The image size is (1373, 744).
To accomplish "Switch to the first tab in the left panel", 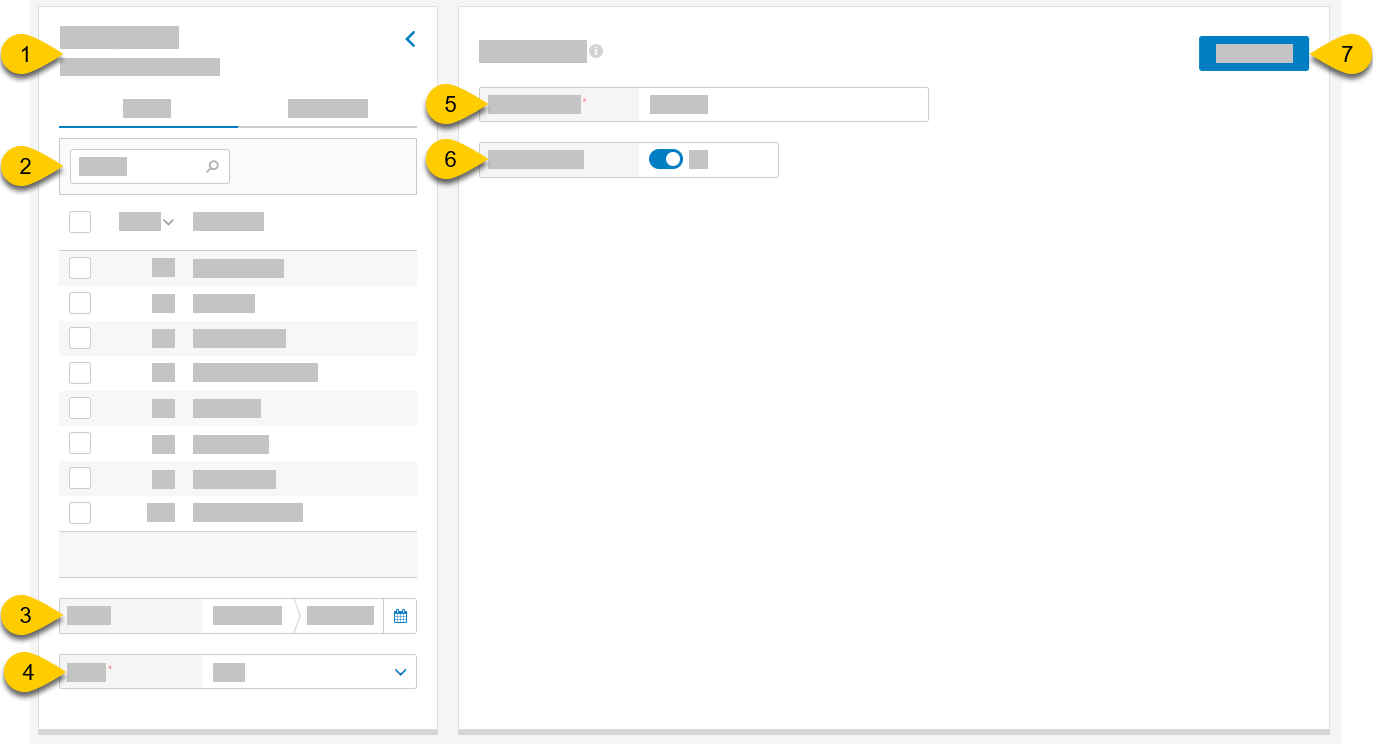I will 147,108.
